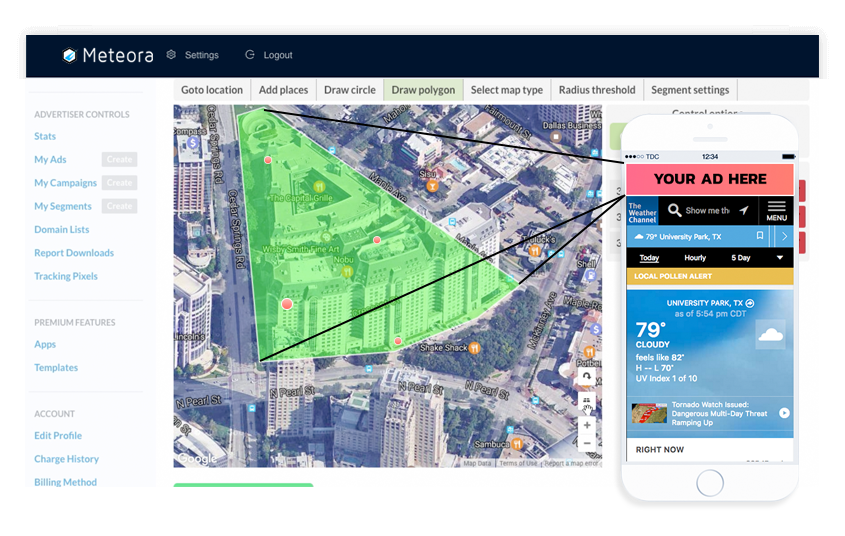This screenshot has height=536, width=845.
Task: Tap the cloudy weather icon tile
Action: [770, 335]
